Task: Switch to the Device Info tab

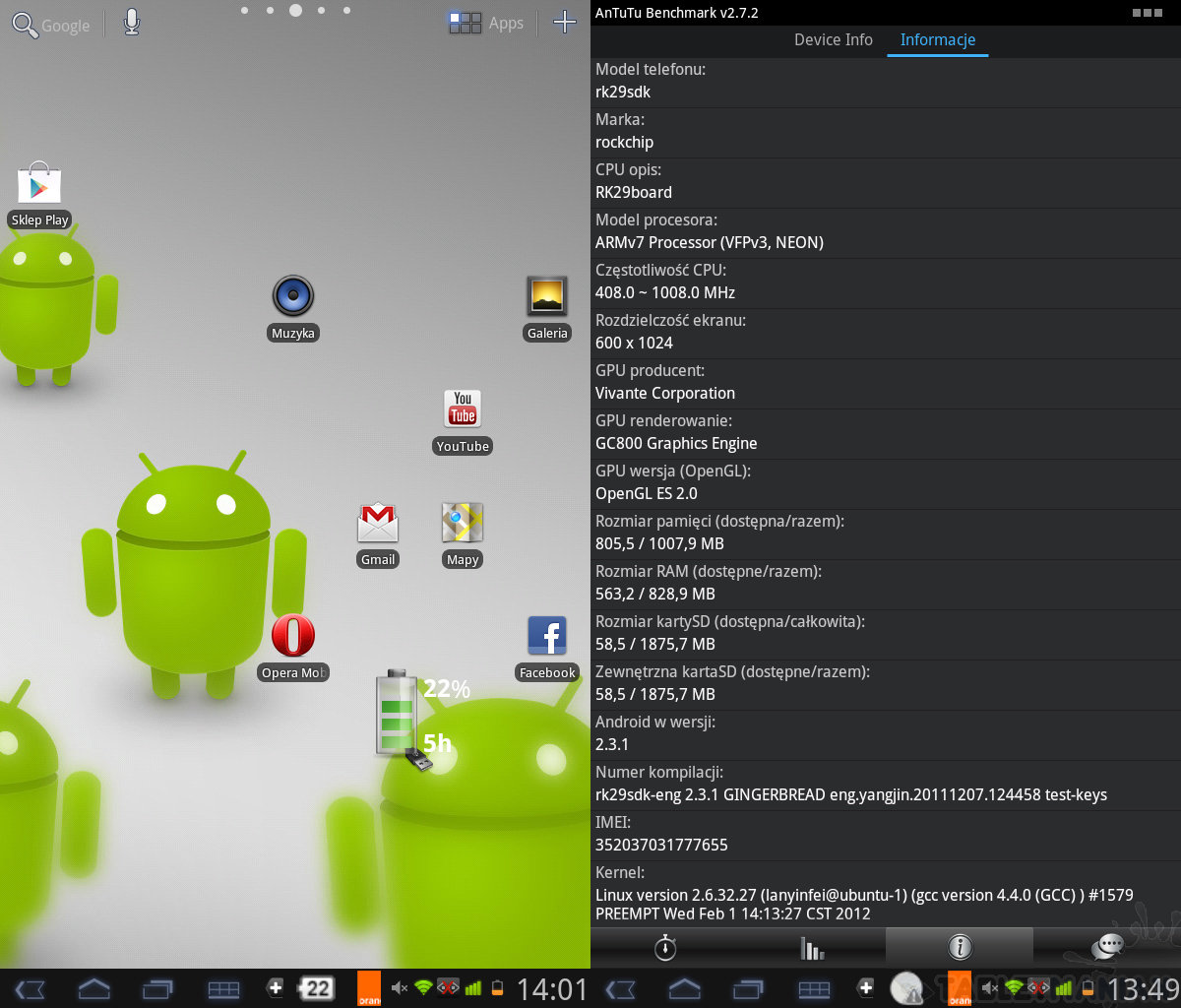Action: [834, 39]
